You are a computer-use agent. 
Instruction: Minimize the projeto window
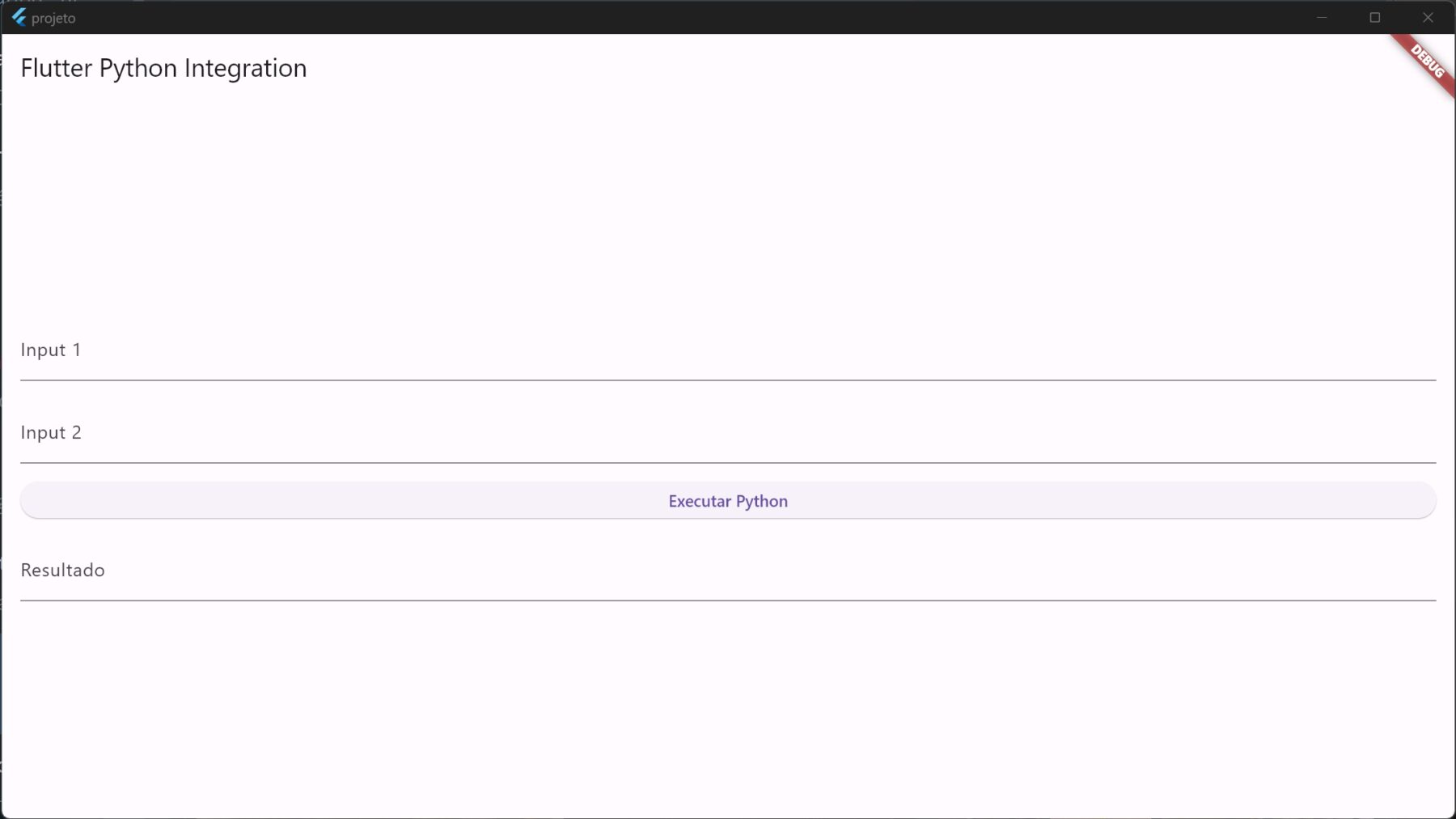point(1322,17)
